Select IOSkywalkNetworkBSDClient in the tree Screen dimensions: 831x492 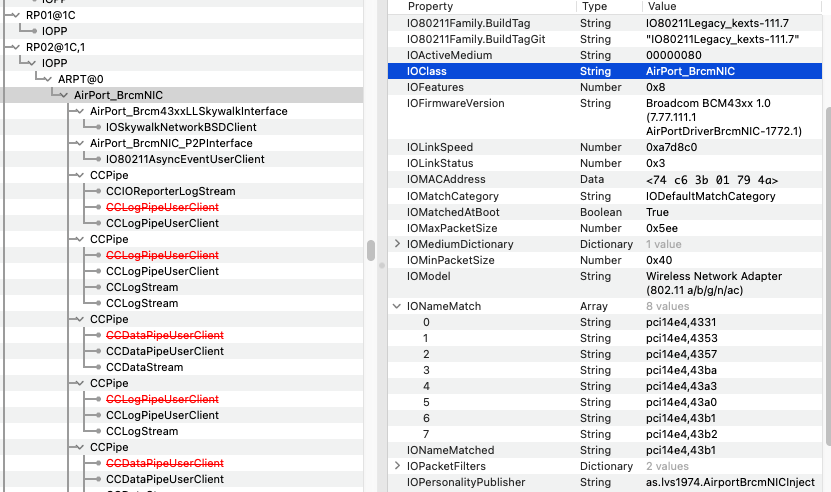point(181,127)
